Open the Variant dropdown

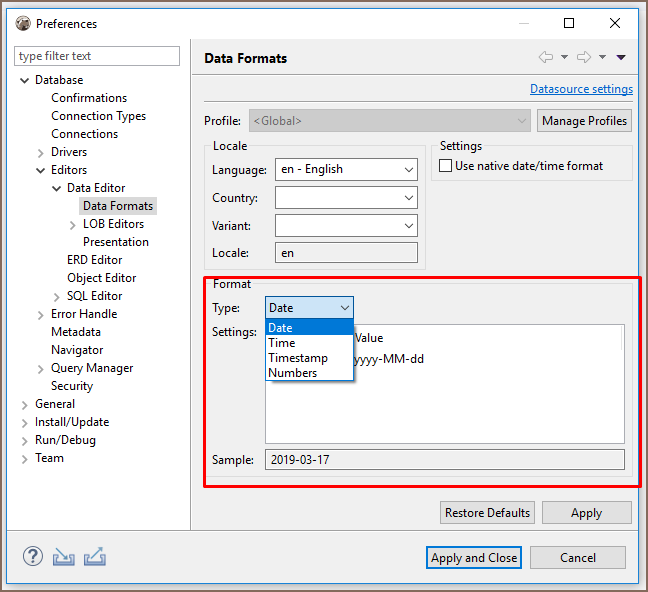click(346, 226)
